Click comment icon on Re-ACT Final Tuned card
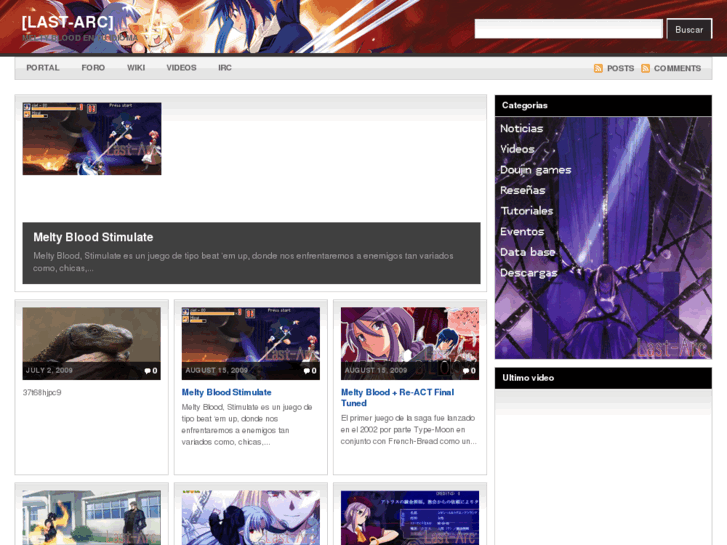 click(466, 371)
